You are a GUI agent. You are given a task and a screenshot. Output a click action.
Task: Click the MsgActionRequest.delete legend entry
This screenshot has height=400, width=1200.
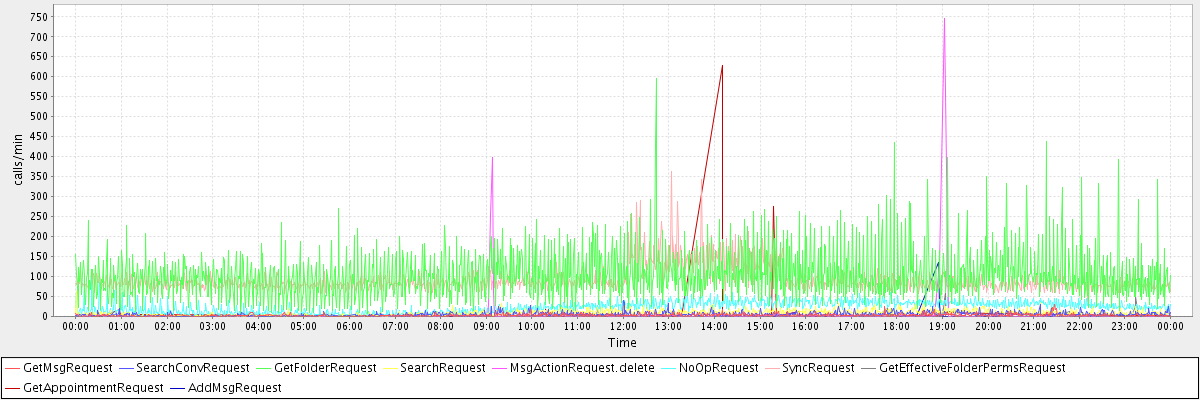582,368
